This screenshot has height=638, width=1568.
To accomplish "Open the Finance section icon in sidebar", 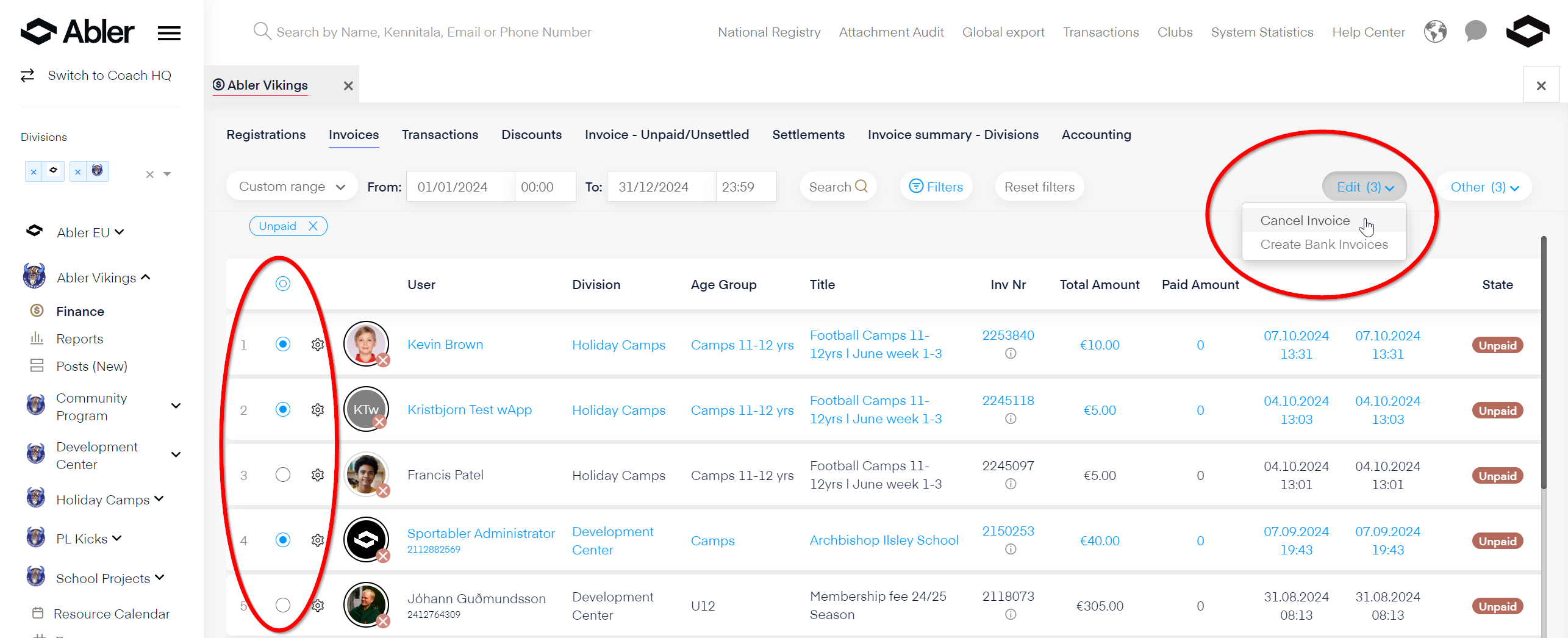I will click(x=37, y=311).
